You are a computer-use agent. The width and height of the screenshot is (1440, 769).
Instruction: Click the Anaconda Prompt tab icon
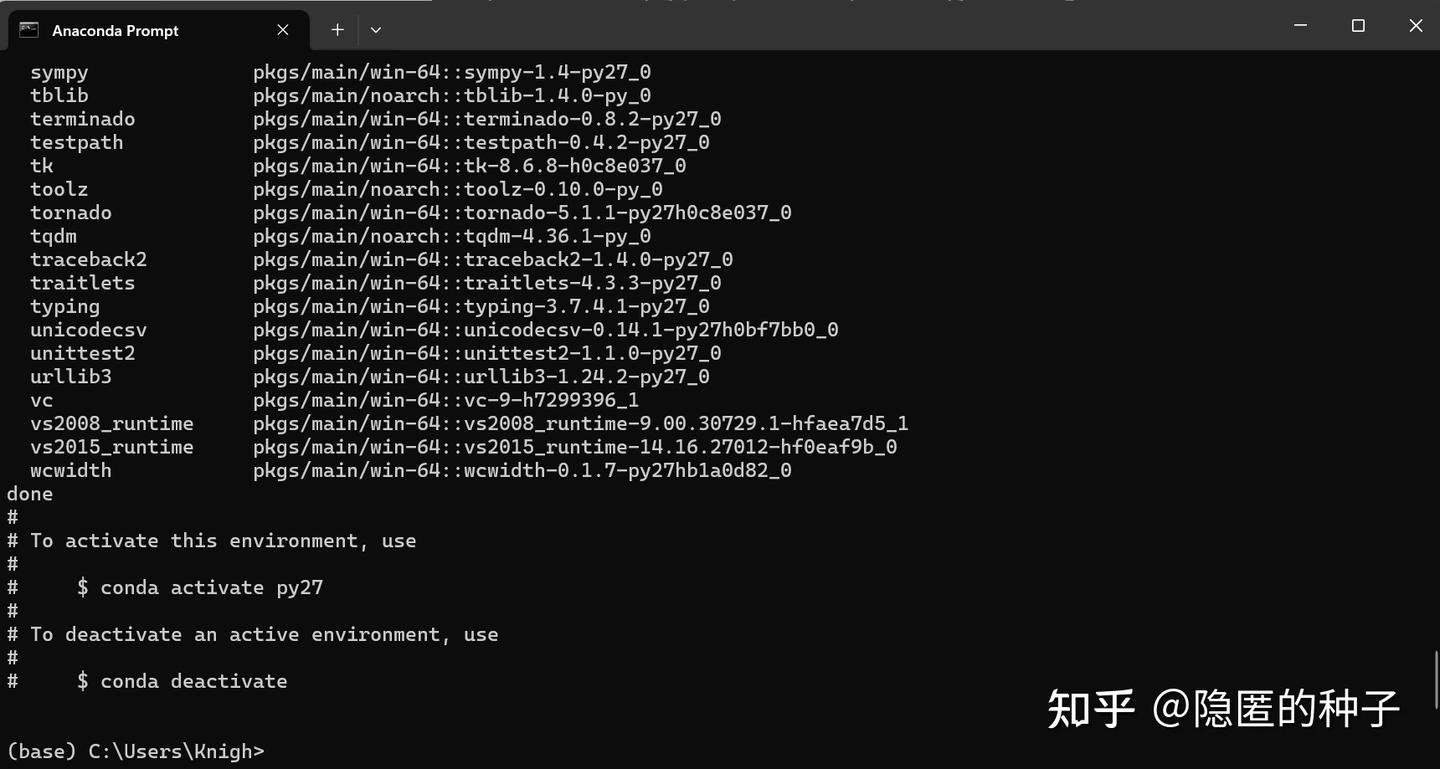pyautogui.click(x=27, y=30)
